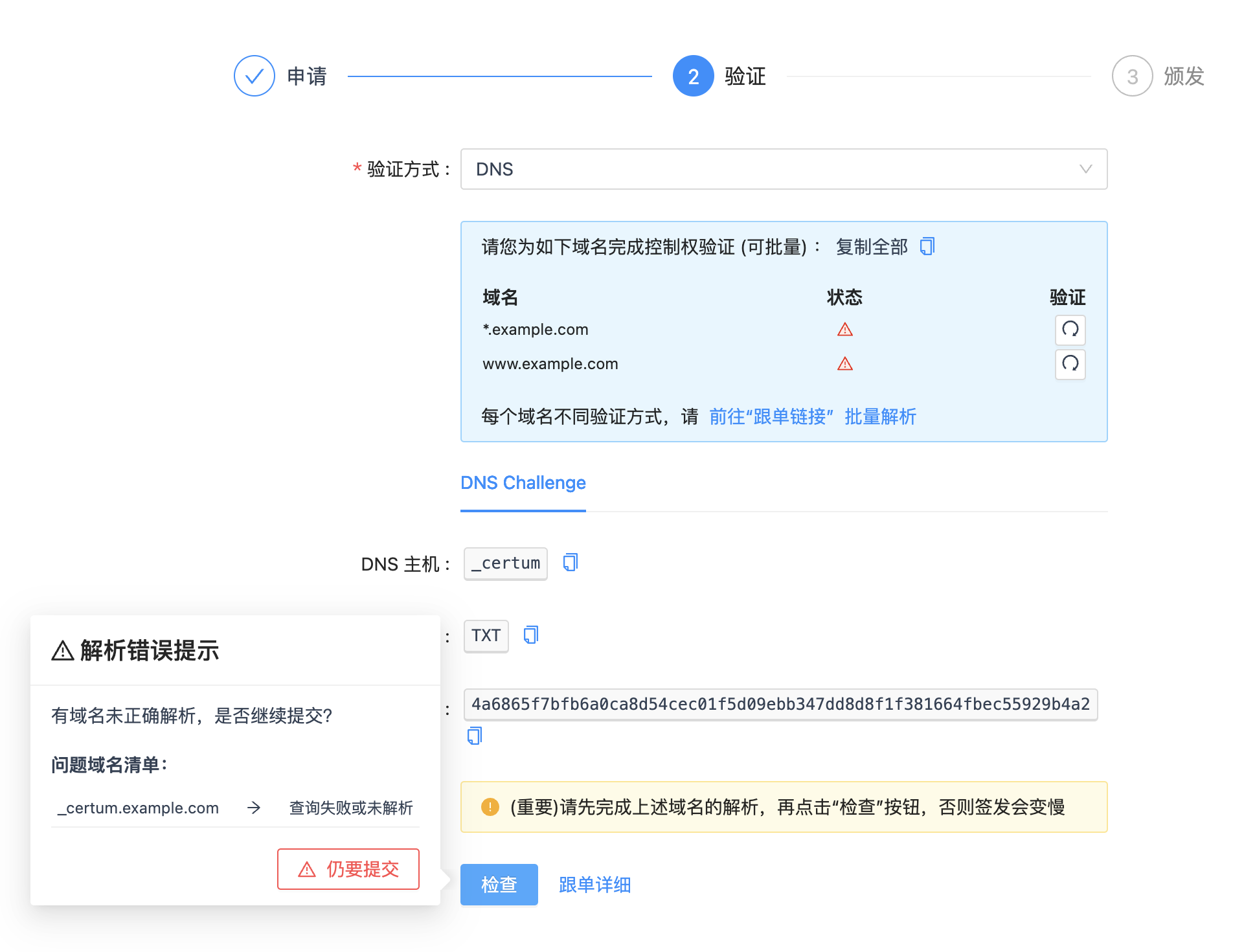Viewport: 1233px width, 952px height.
Task: Open the 验证方式 DNS dropdown
Action: 783,169
